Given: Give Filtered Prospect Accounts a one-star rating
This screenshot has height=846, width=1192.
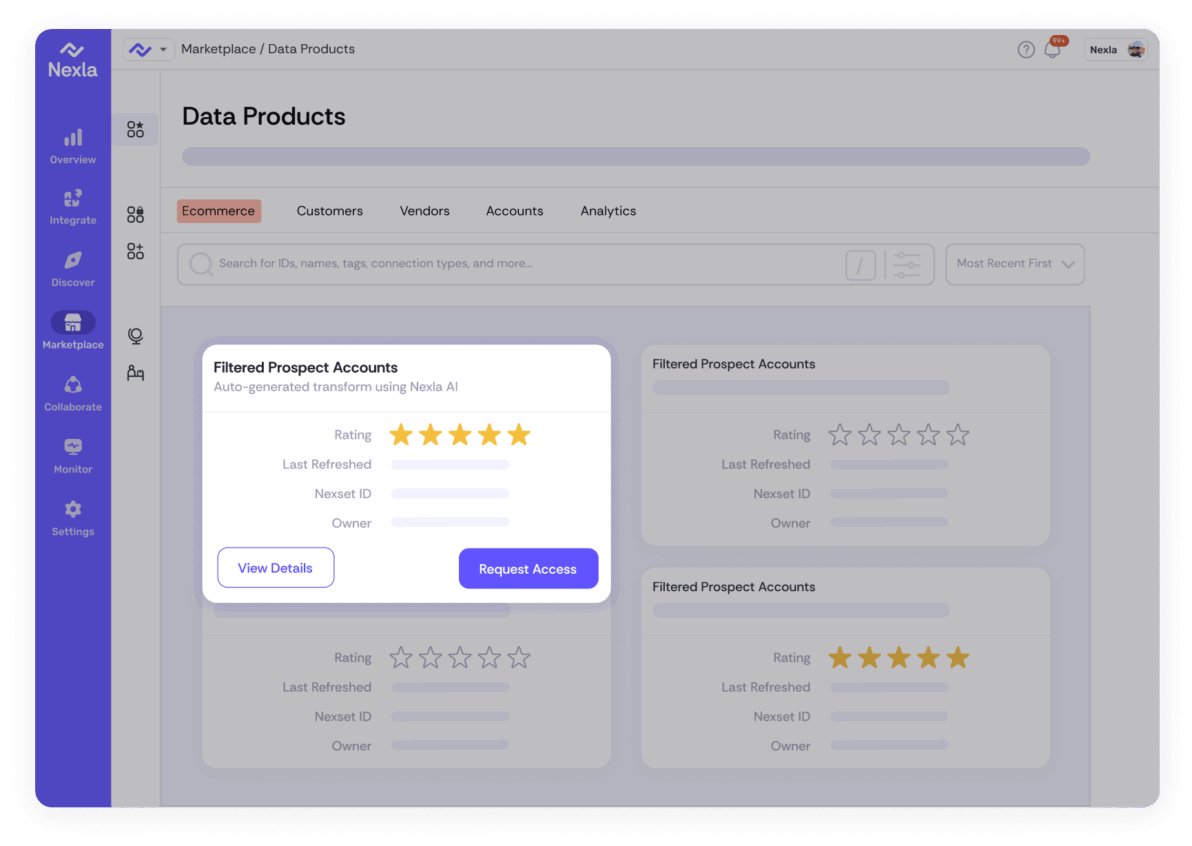Looking at the screenshot, I should click(400, 434).
